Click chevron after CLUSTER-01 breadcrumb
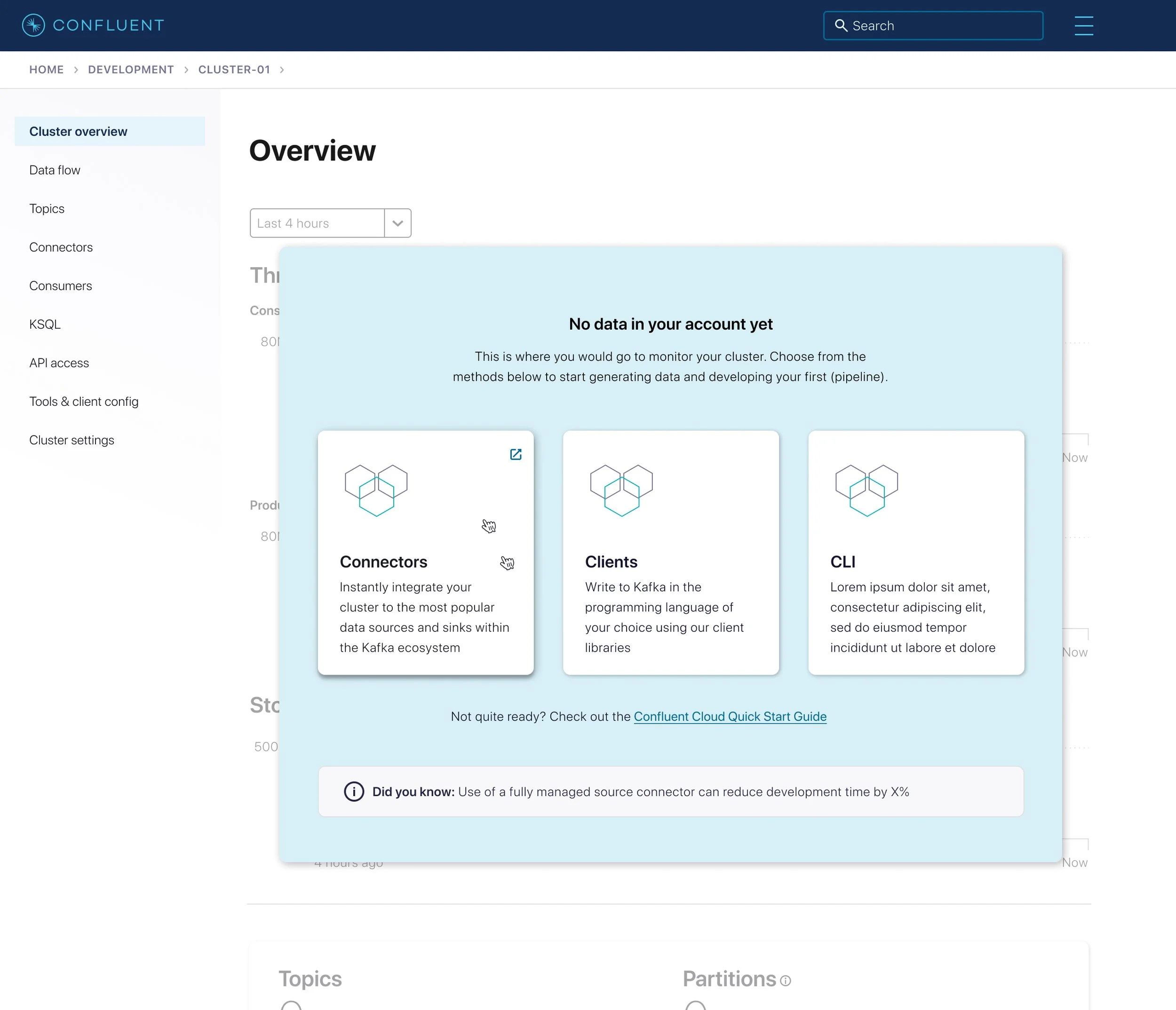 pos(281,70)
